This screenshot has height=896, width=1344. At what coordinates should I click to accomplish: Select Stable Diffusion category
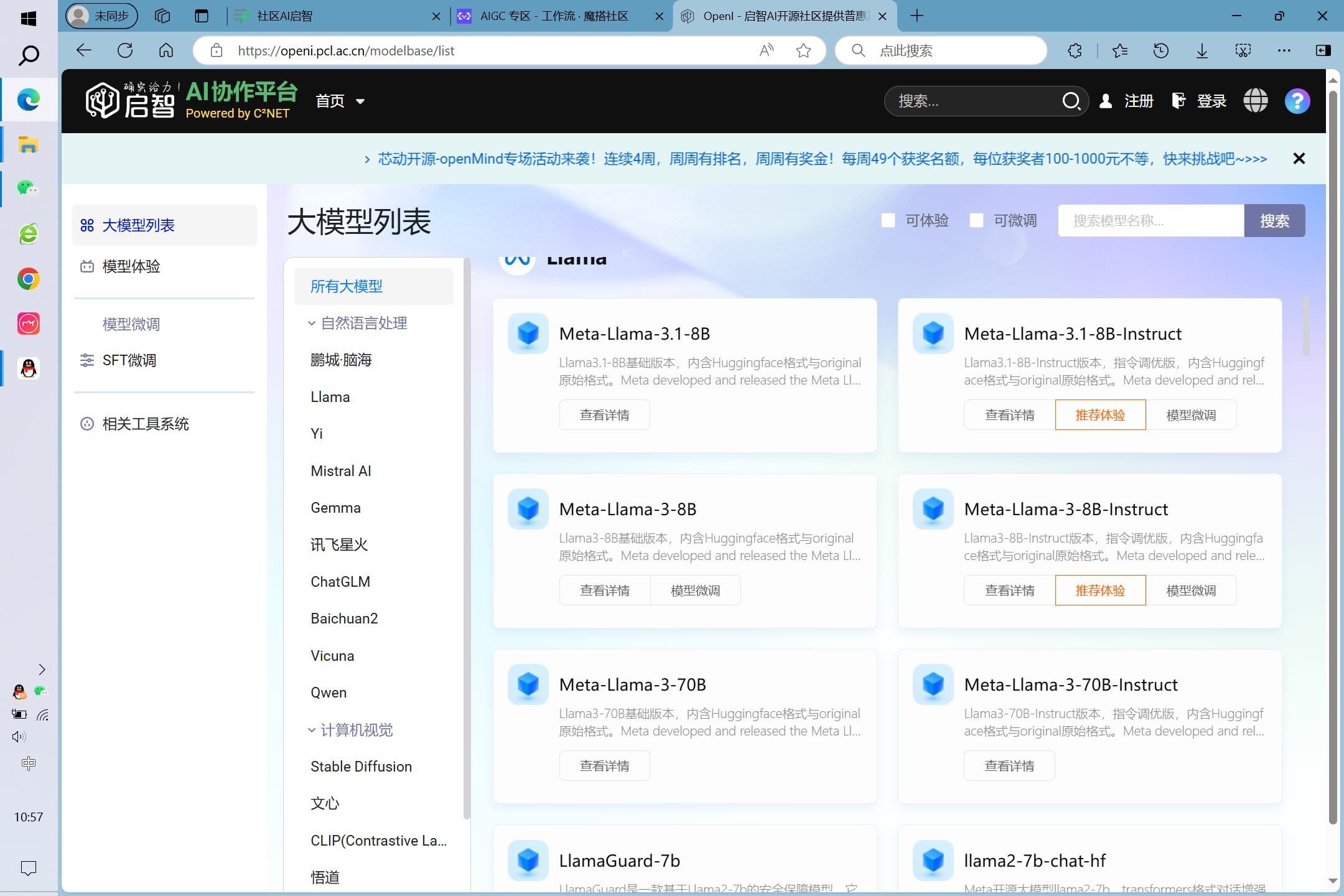pos(362,767)
